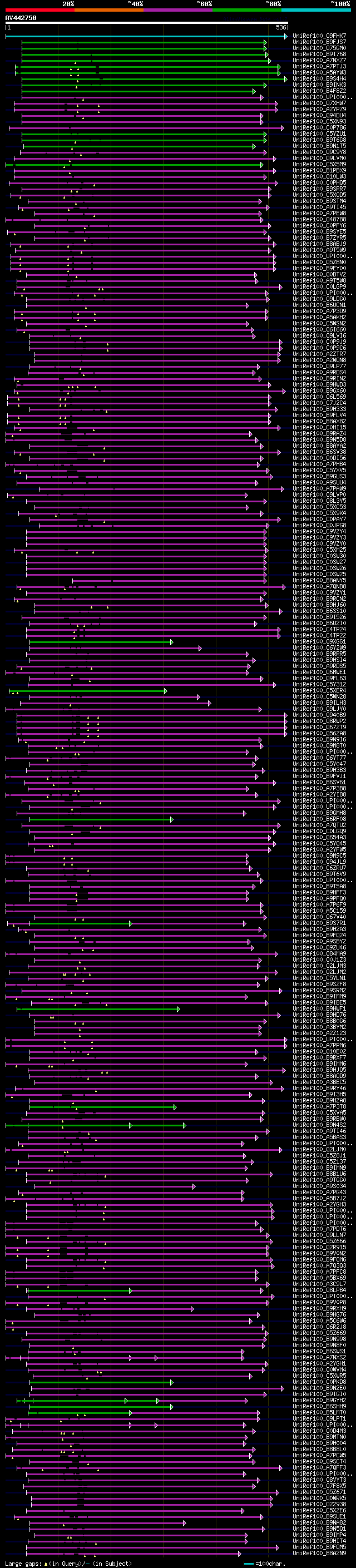Pick the UniRef100_C4TP22 row label
356x1568 pixels.
tap(319, 635)
